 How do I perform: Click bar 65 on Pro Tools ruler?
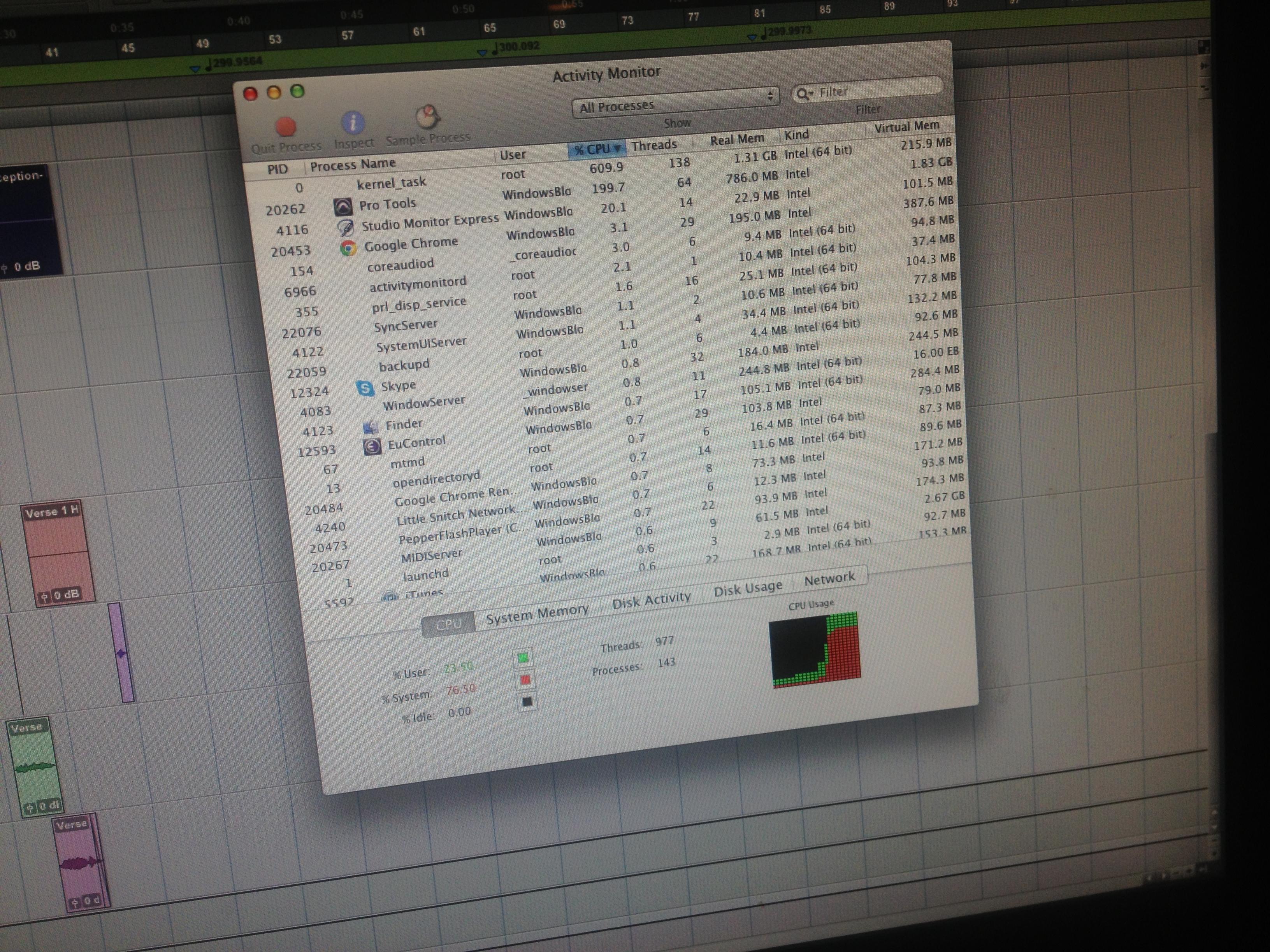coord(489,28)
